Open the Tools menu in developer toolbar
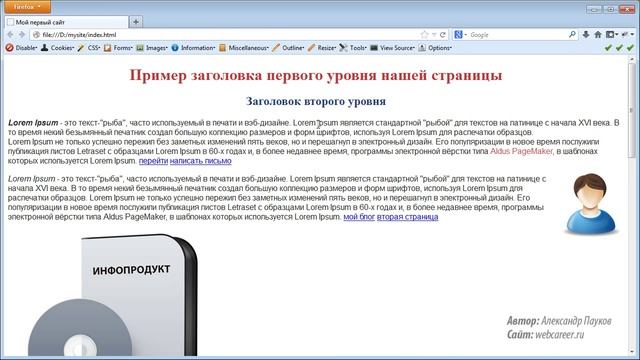The height and width of the screenshot is (360, 640). (x=358, y=48)
